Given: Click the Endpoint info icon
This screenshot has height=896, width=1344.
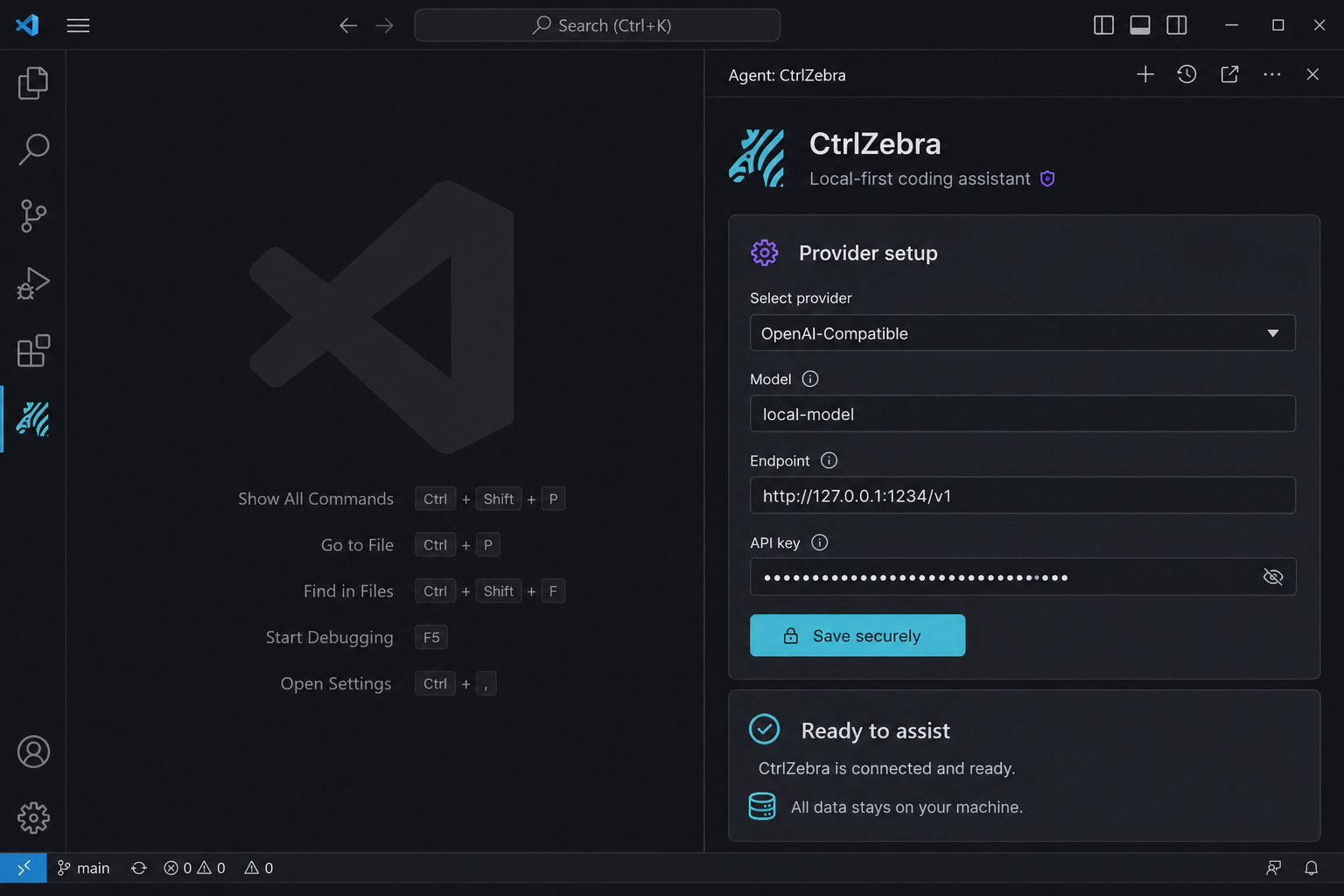Looking at the screenshot, I should pos(829,460).
